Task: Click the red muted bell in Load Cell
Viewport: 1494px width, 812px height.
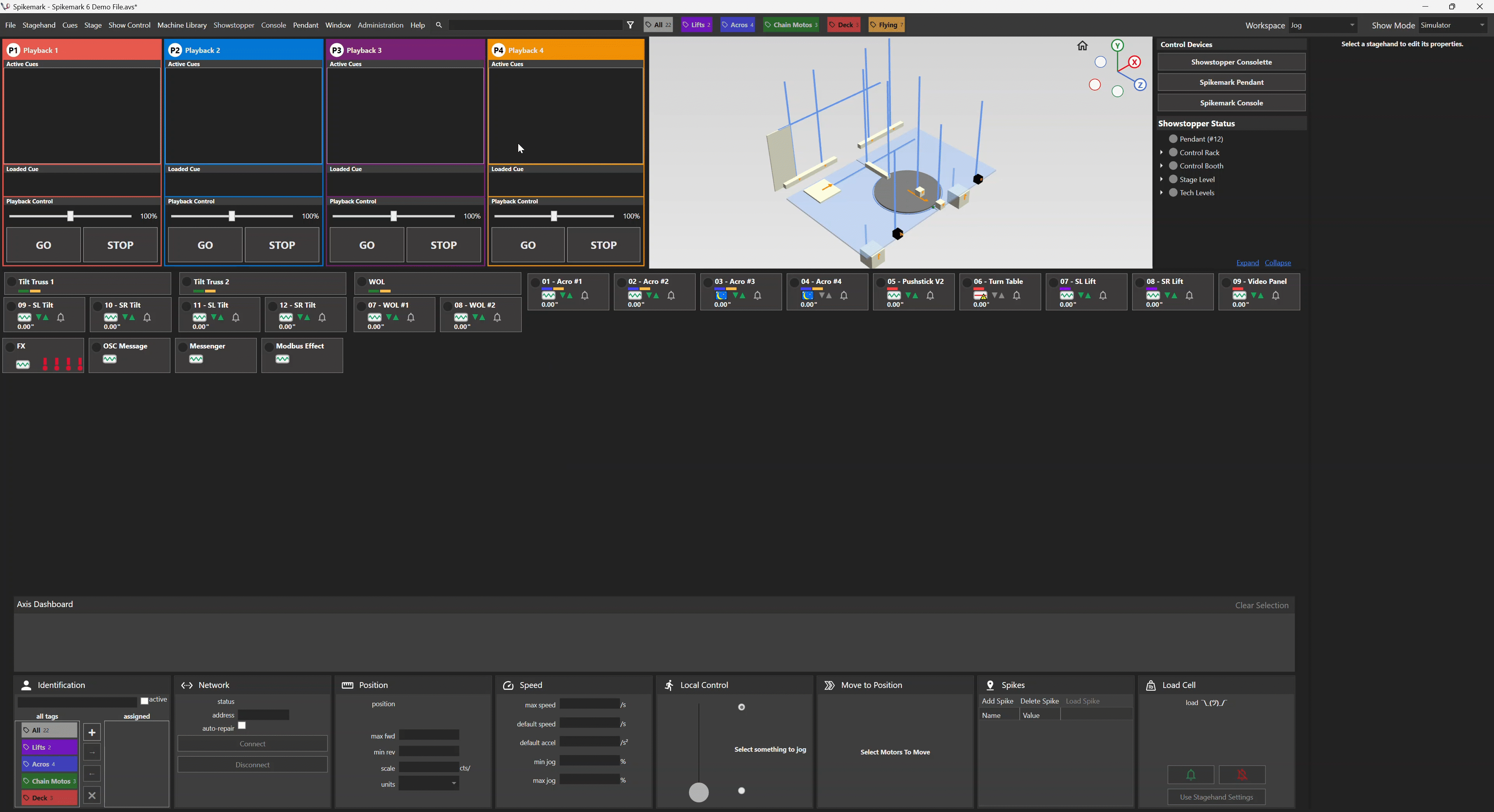Action: click(x=1242, y=774)
